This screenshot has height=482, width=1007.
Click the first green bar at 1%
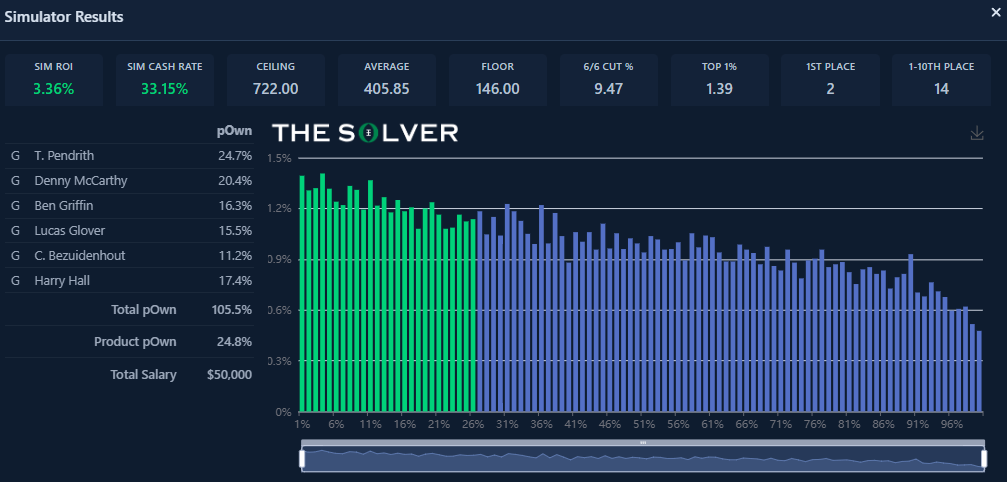point(302,293)
